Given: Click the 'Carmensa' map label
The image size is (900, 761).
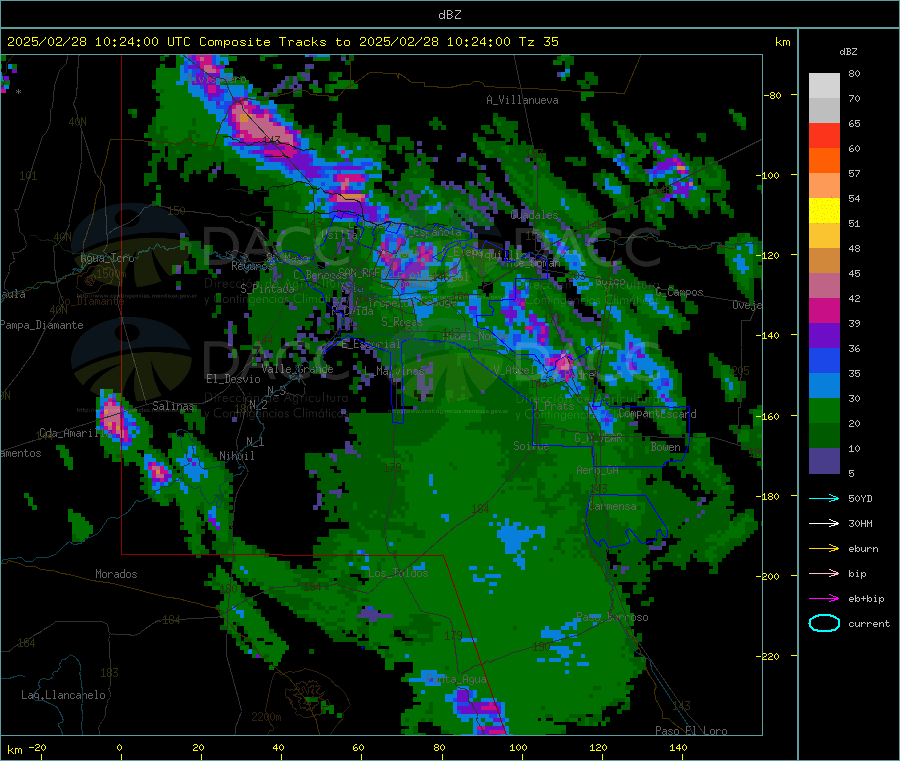Looking at the screenshot, I should 612,506.
